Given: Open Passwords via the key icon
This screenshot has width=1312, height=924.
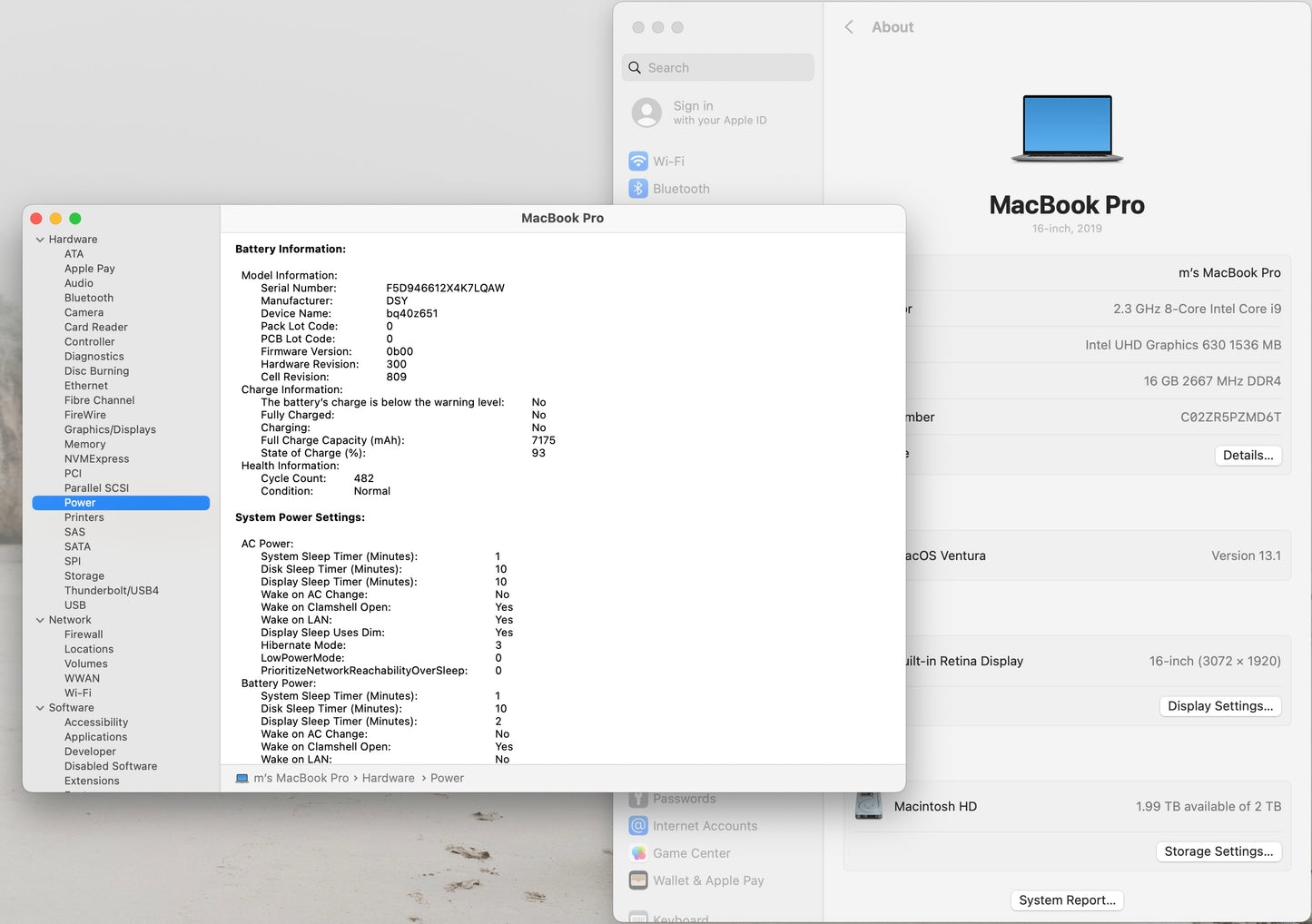Looking at the screenshot, I should 638,798.
